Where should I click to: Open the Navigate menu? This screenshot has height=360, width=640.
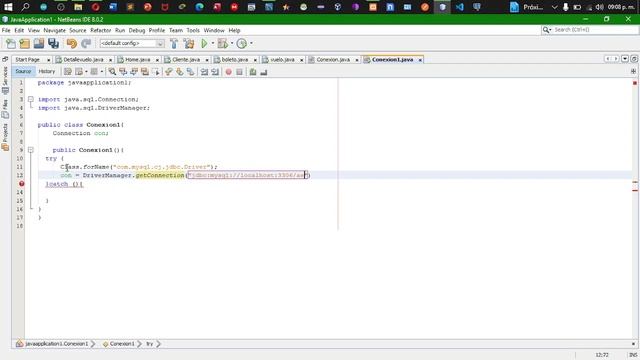pyautogui.click(x=54, y=30)
